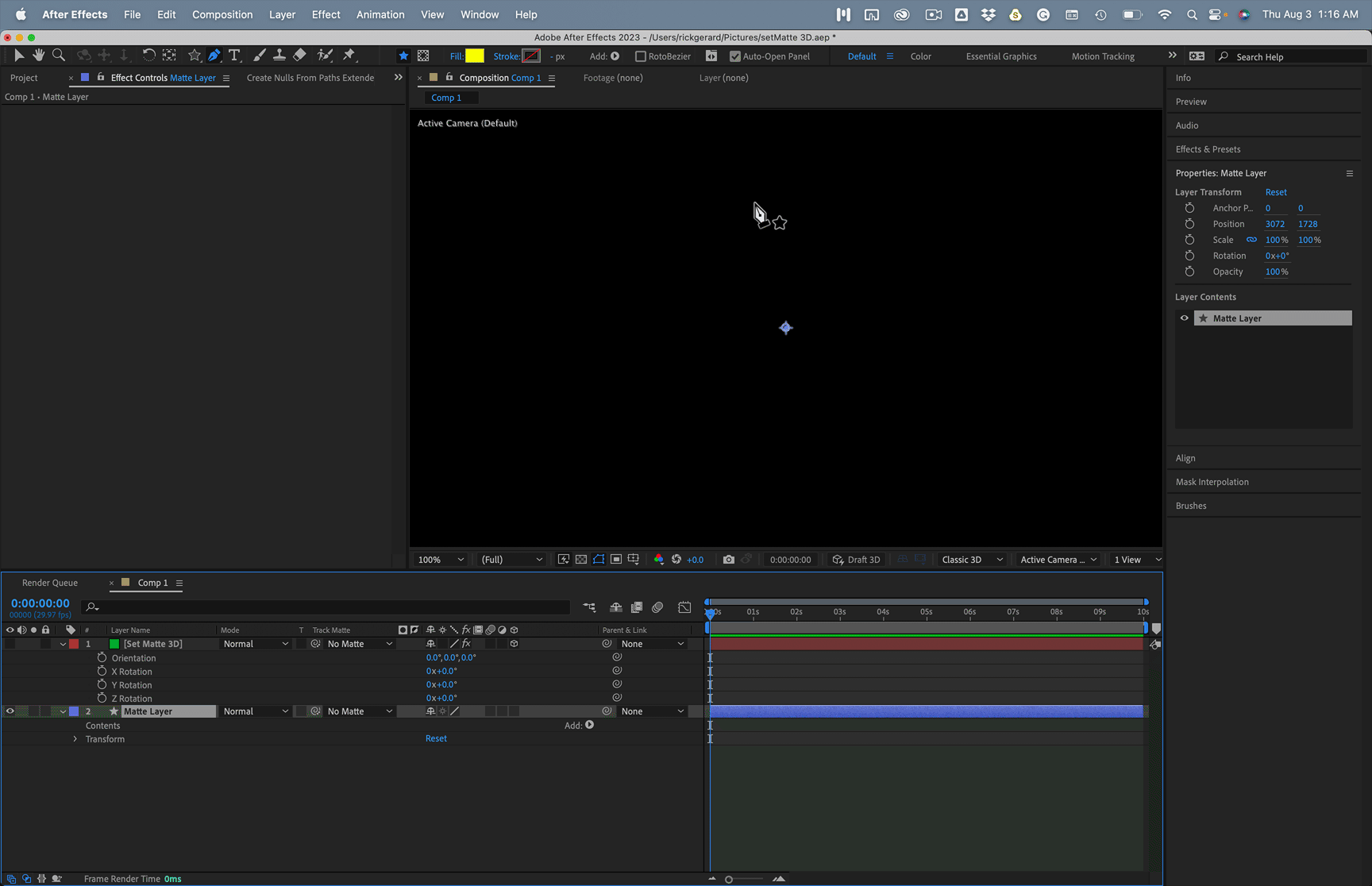Expand the Transform group of Matte Layer
Screen dimensions: 1372x886
tap(75, 739)
